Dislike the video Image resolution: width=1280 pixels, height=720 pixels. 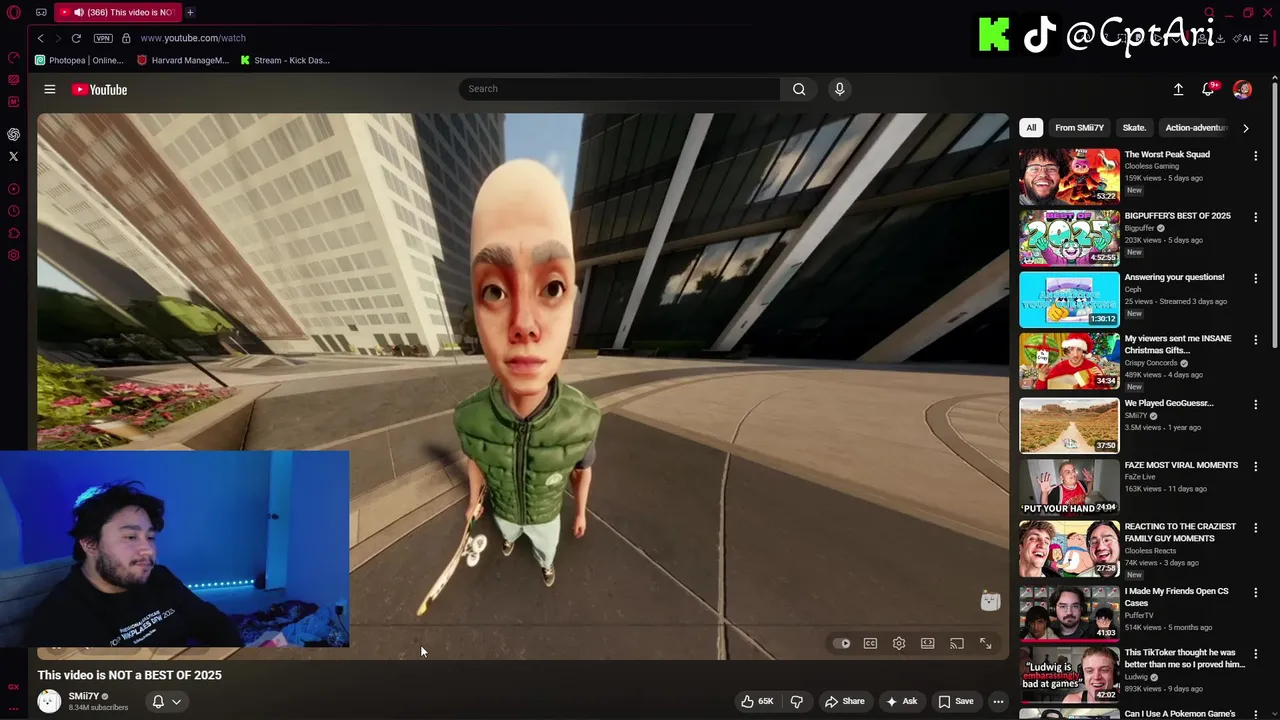tap(796, 702)
